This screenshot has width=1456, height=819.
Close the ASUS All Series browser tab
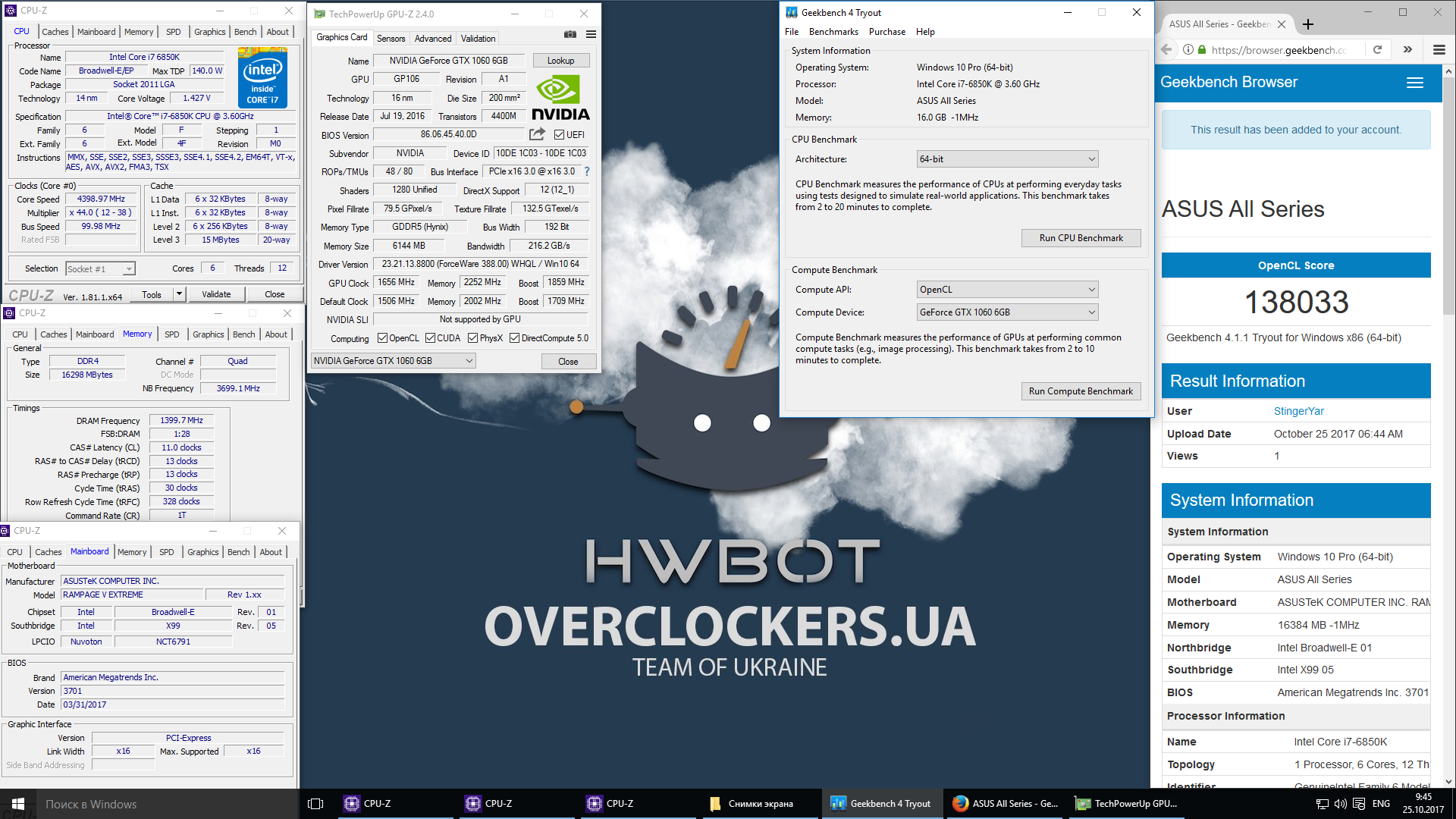click(1282, 24)
